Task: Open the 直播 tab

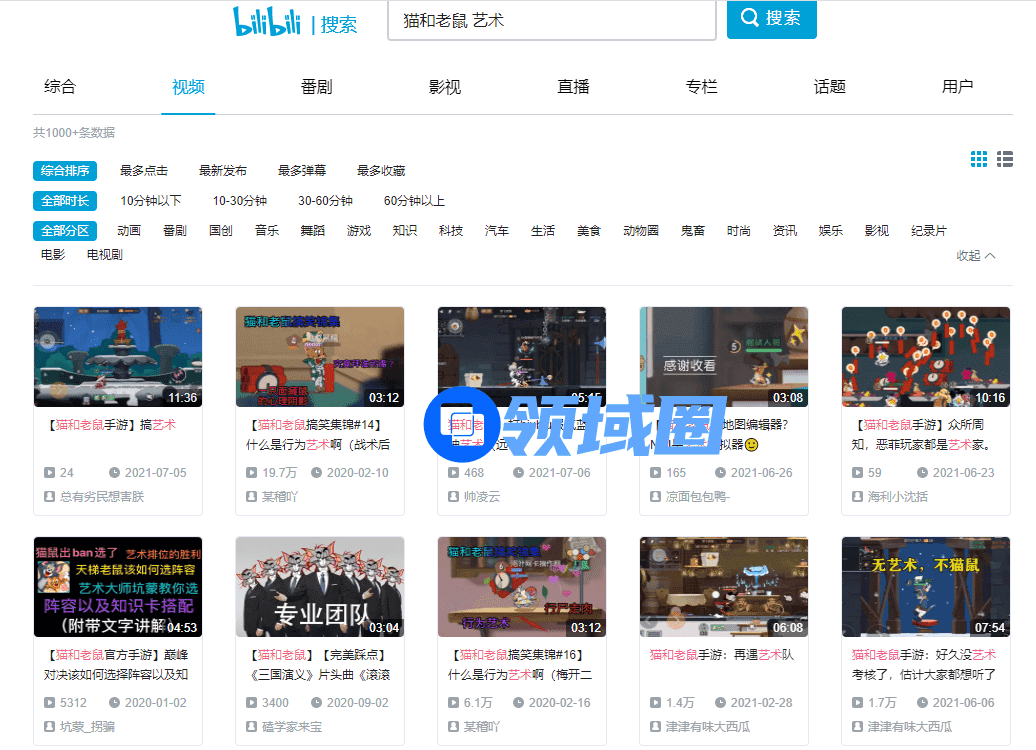Action: click(x=573, y=87)
